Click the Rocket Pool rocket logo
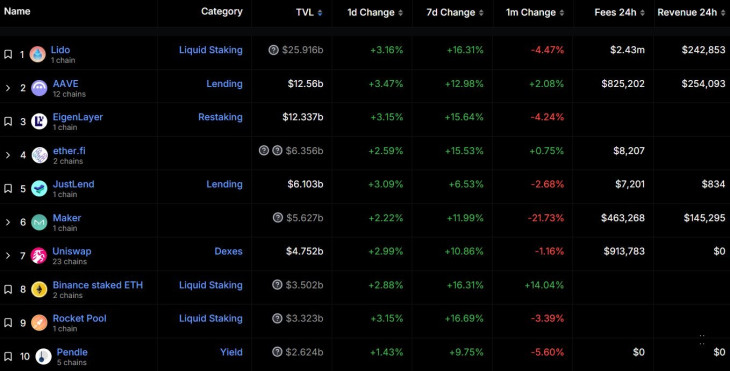Viewport: 730px width, 371px height. pyautogui.click(x=39, y=323)
